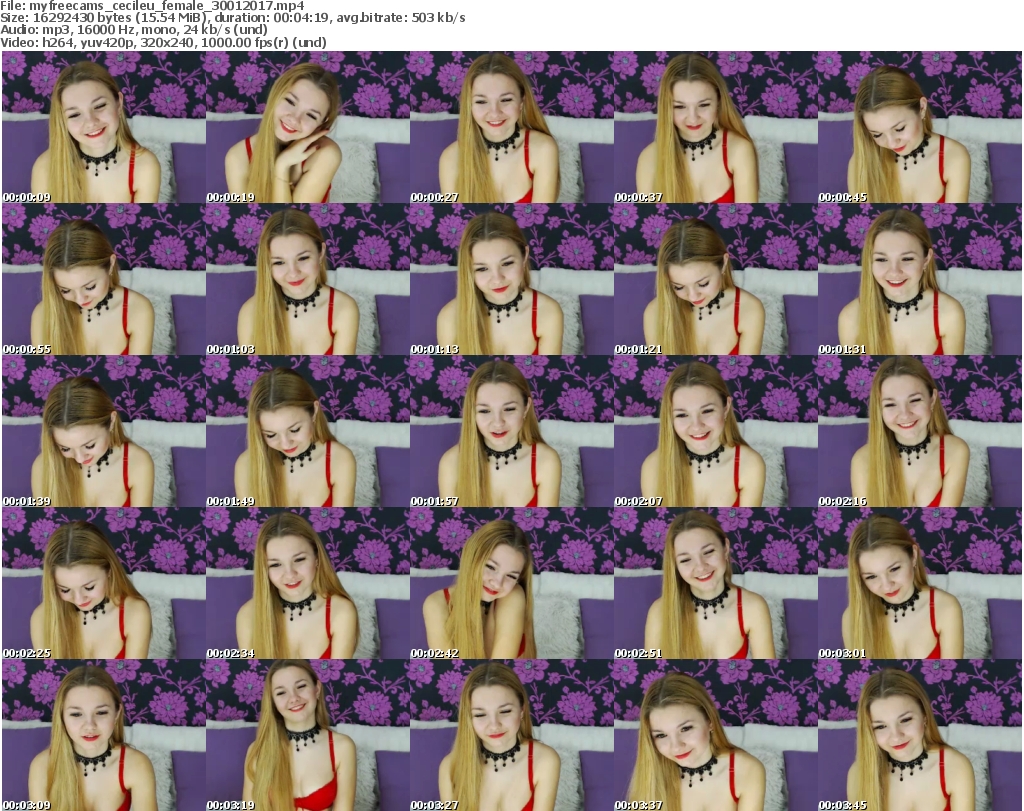Click the frame labeled 00:02:07
1024x811 pixels.
[x=714, y=432]
